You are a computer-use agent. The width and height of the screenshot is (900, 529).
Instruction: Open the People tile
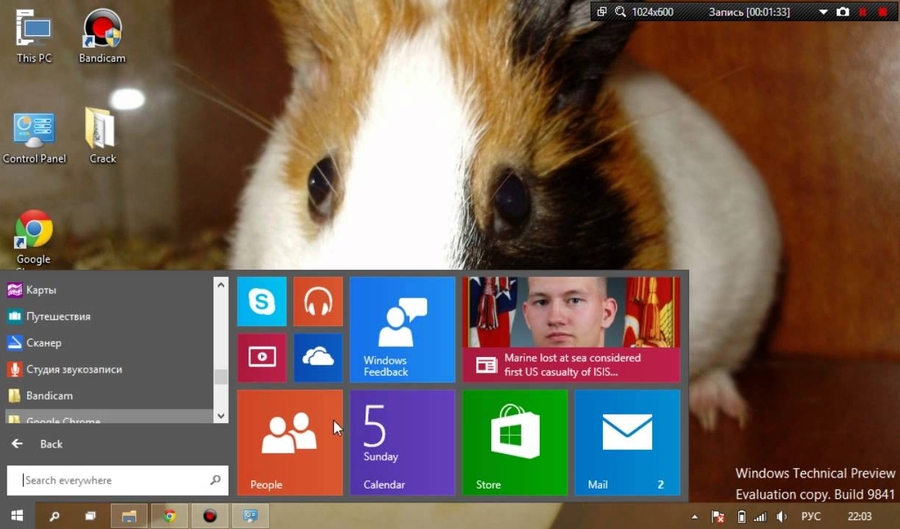289,441
